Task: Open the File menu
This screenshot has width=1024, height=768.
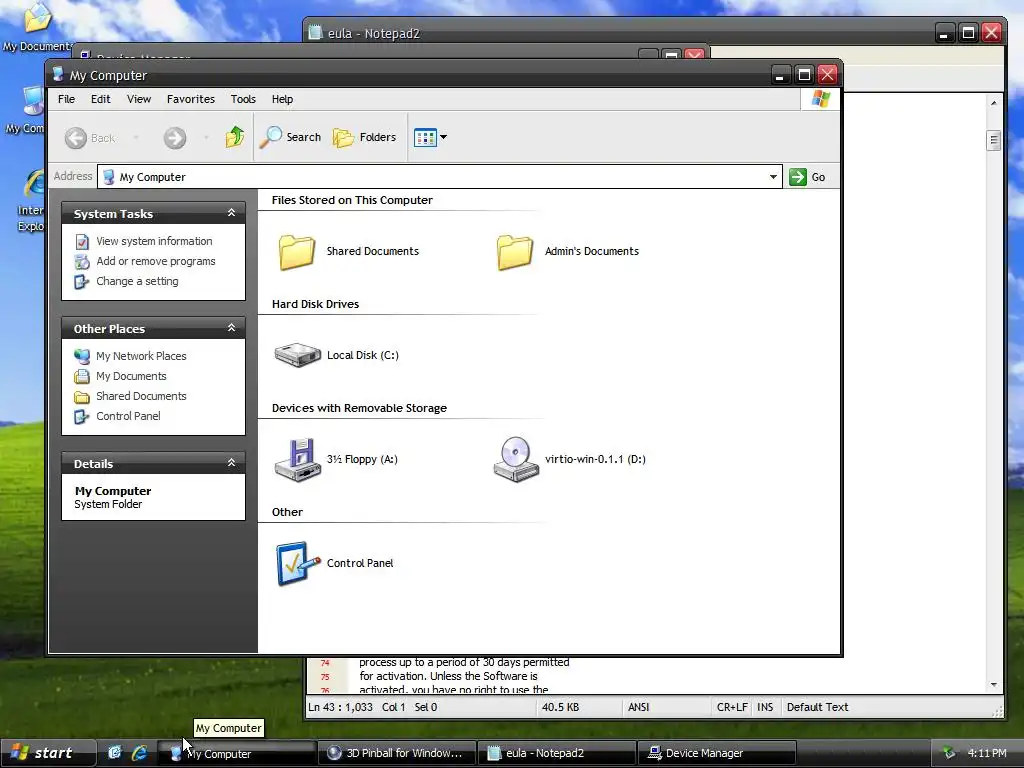Action: point(67,99)
